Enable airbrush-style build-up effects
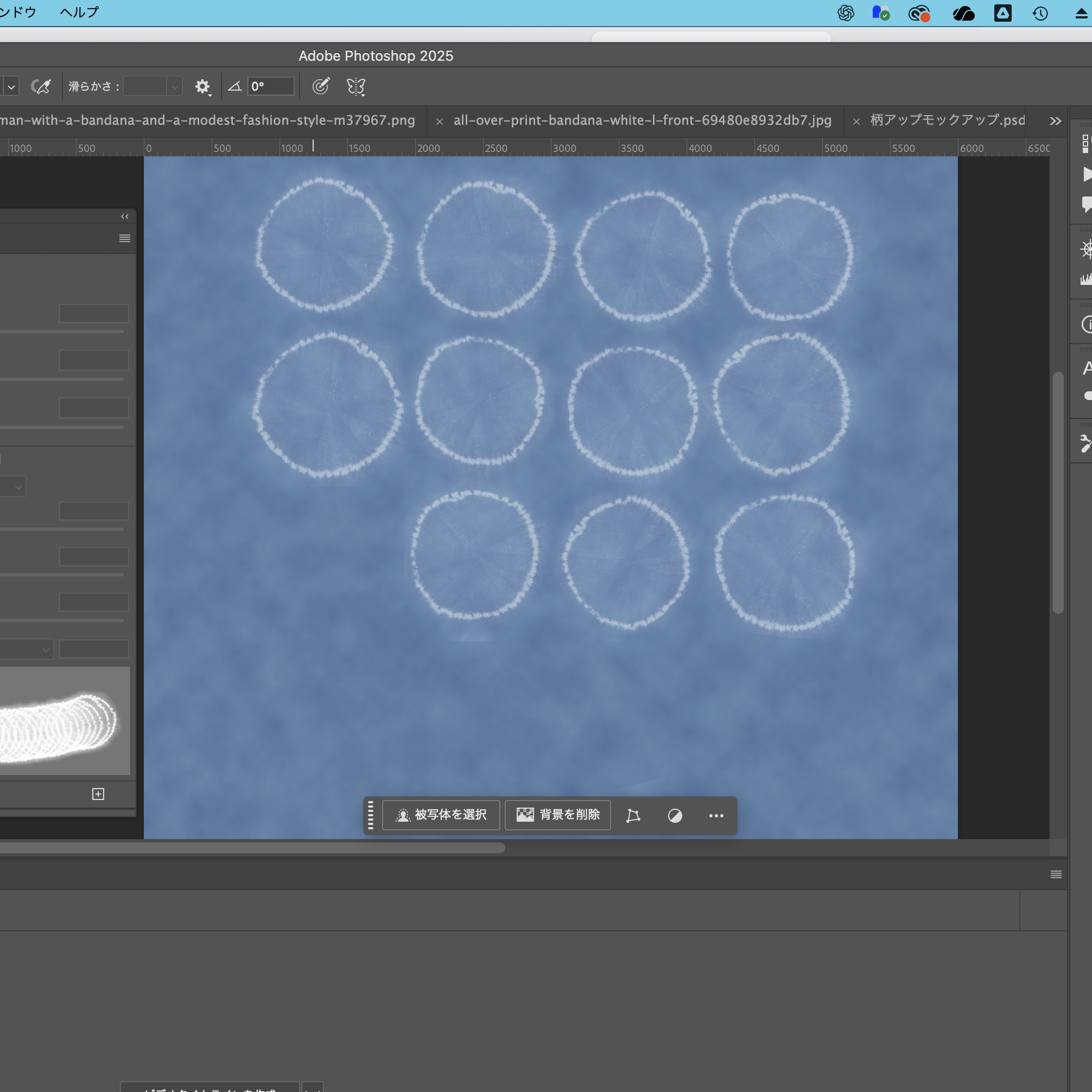The image size is (1092, 1092). click(x=41, y=86)
